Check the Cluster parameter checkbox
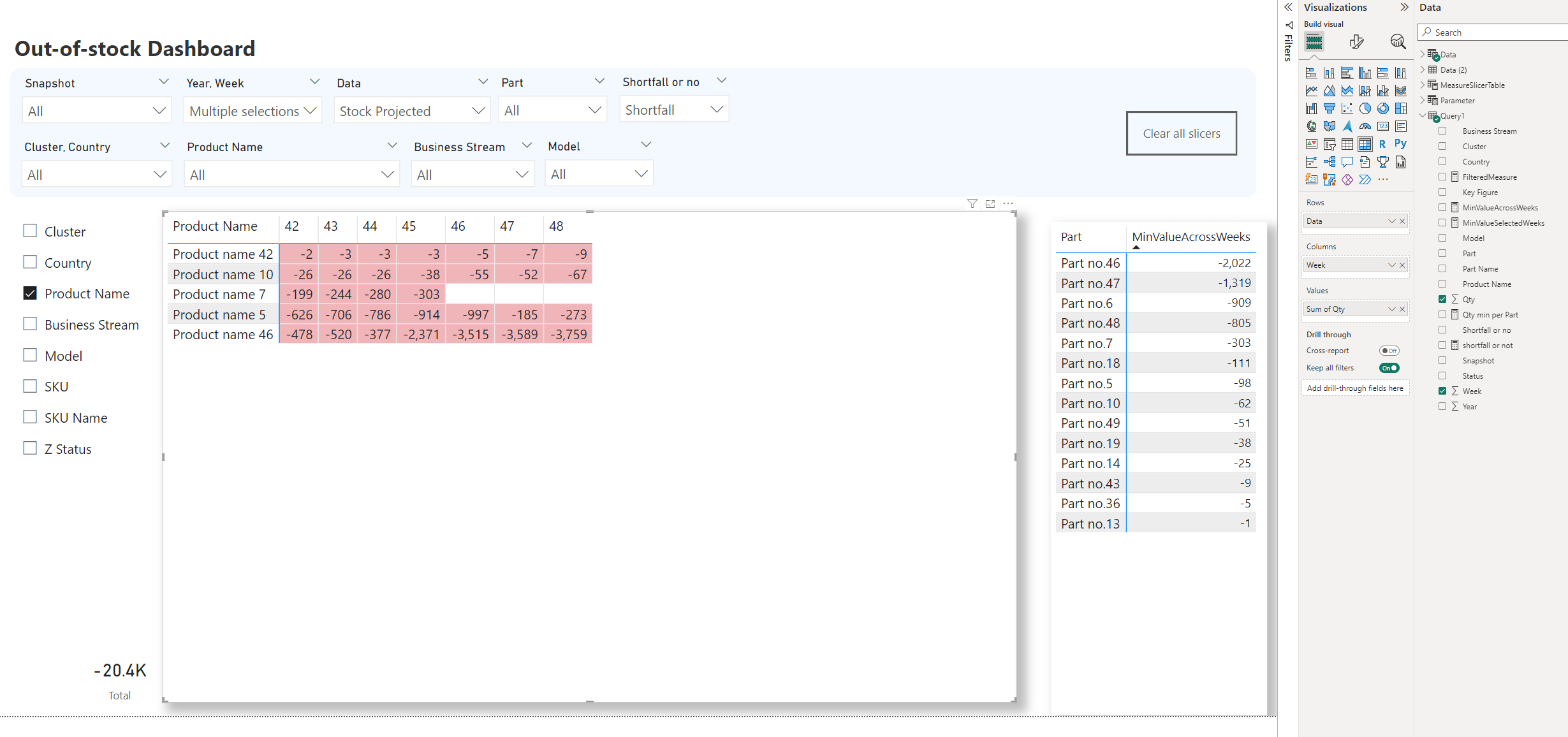The image size is (1568, 737). [x=30, y=231]
